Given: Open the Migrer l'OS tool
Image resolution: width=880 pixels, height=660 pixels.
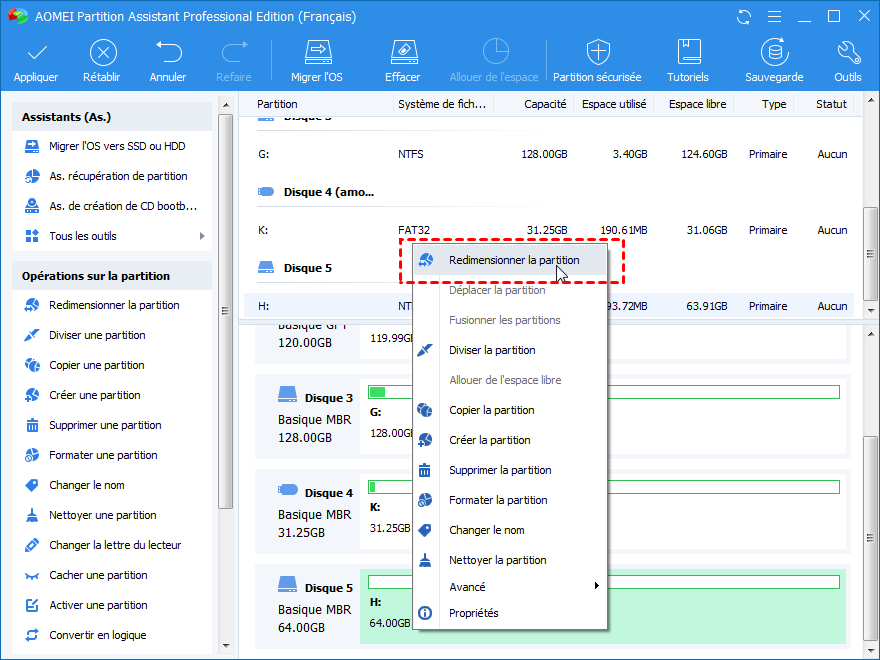Looking at the screenshot, I should [316, 53].
